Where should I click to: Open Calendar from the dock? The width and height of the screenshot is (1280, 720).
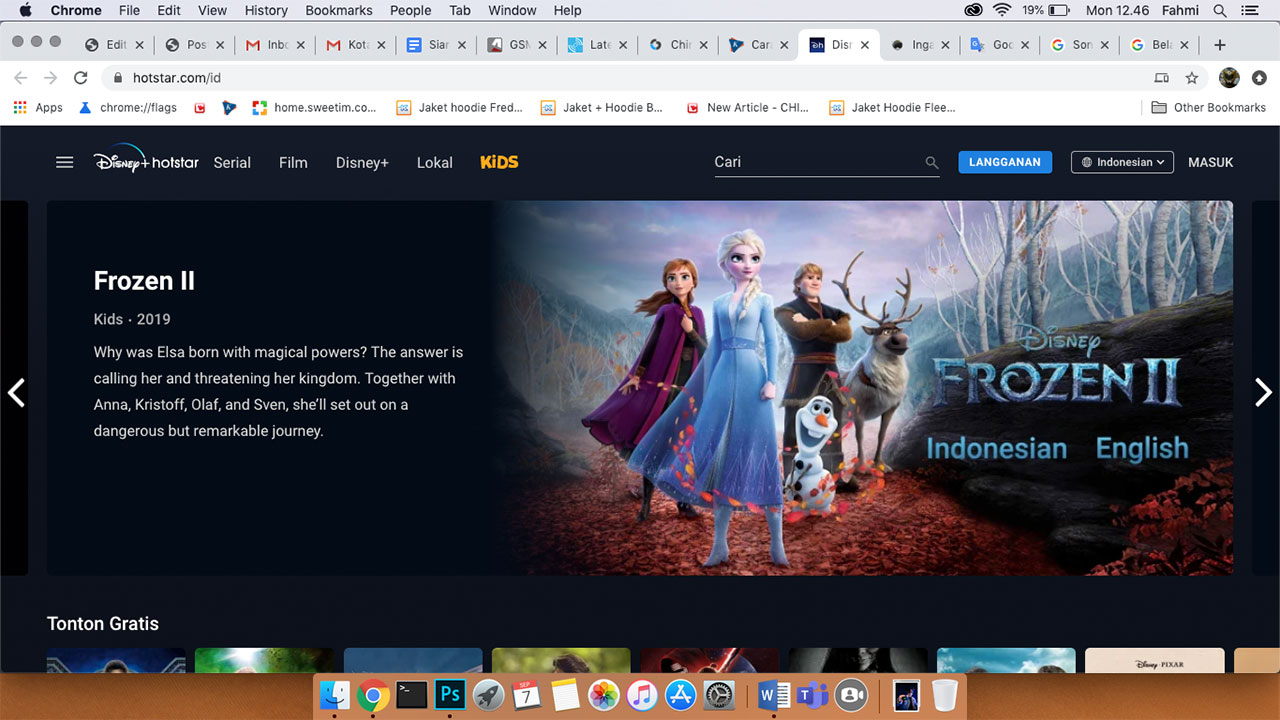point(527,694)
